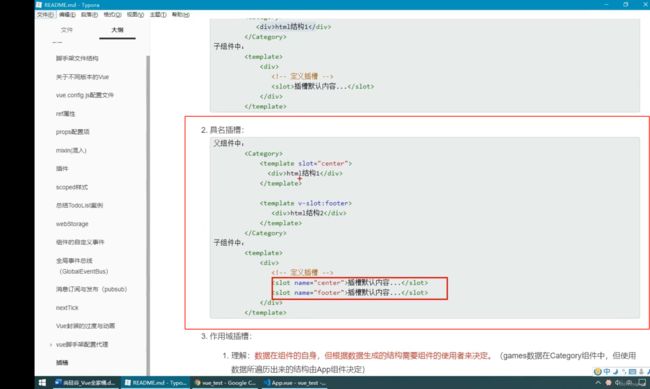Click code line slot name="footer"
This screenshot has height=389, width=650.
(x=350, y=293)
